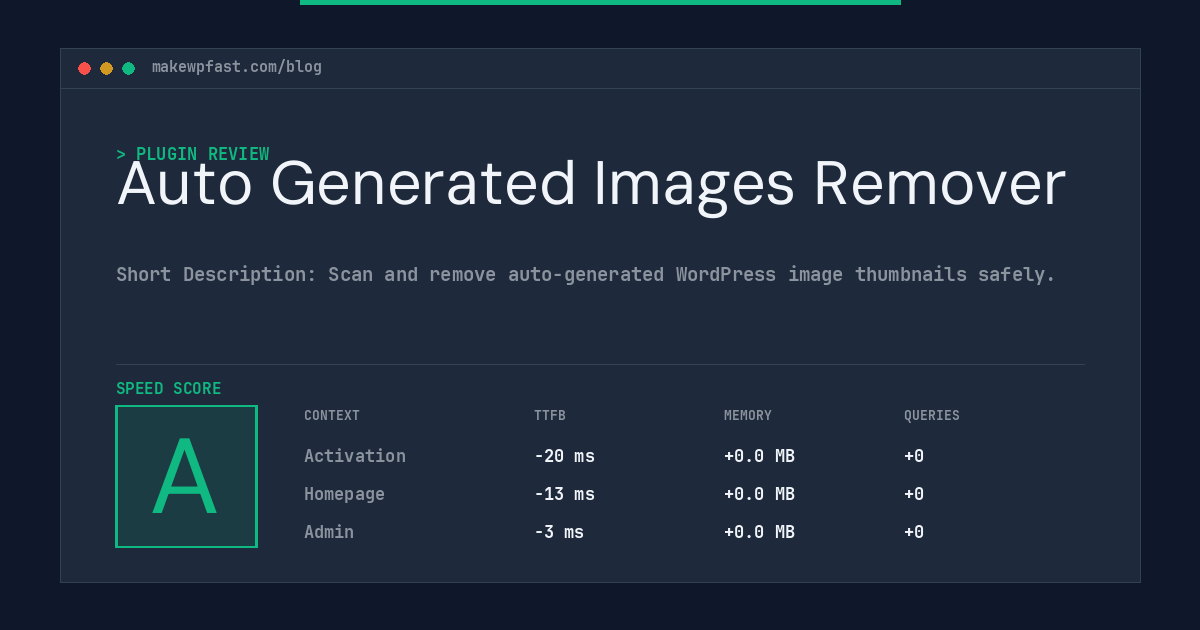Click the '> PLUGIN REVIEW' label
The image size is (1200, 630).
coord(193,154)
